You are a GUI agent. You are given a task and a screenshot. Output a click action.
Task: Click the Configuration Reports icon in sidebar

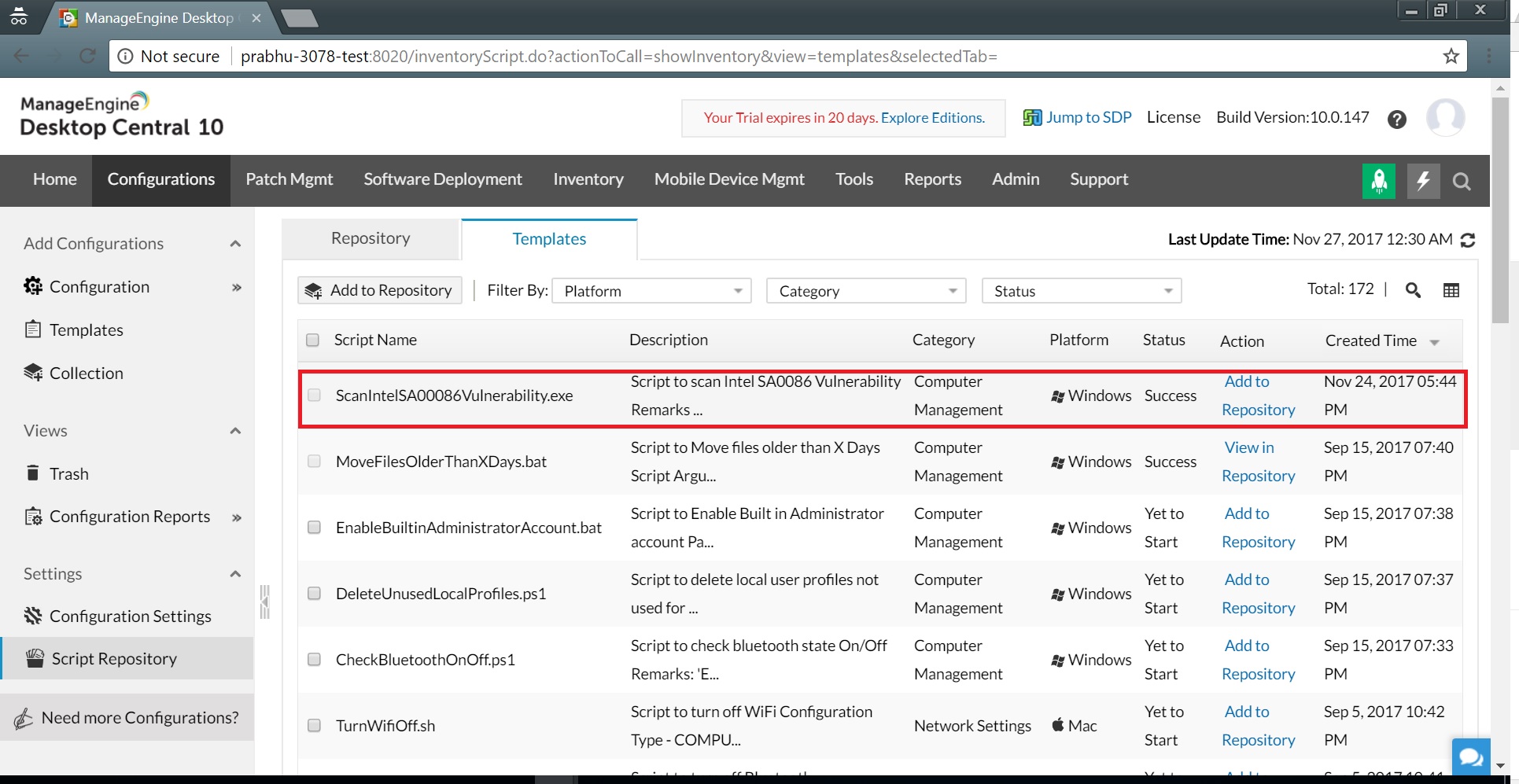pyautogui.click(x=33, y=516)
